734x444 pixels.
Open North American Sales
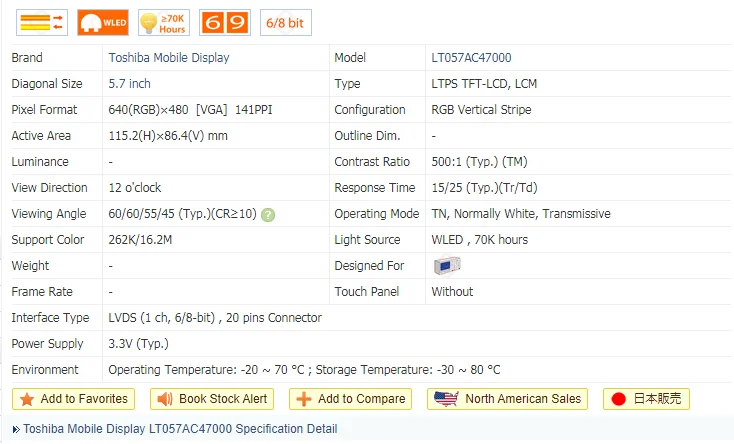[507, 399]
